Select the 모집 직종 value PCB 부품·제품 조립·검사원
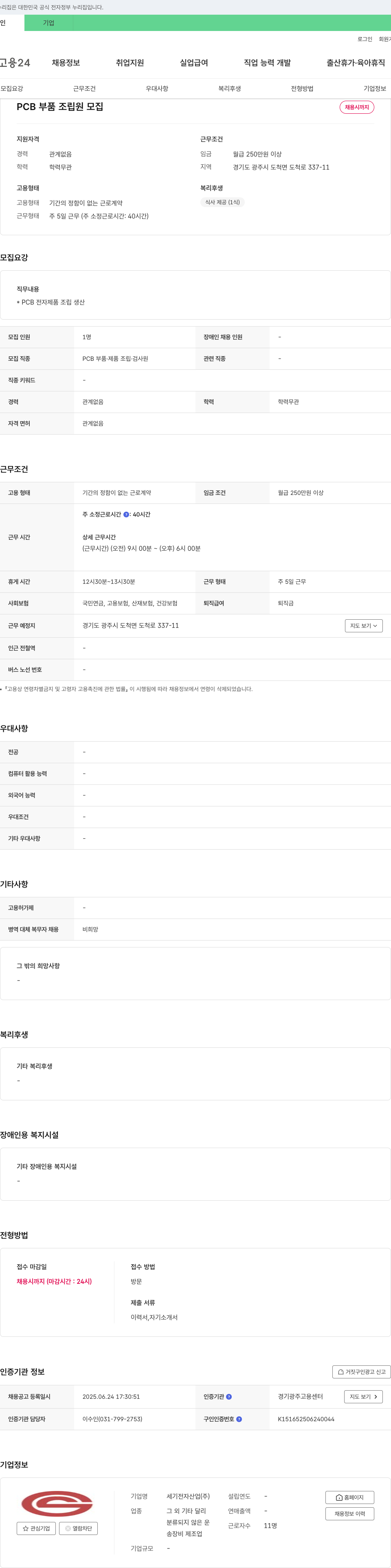 pyautogui.click(x=116, y=358)
